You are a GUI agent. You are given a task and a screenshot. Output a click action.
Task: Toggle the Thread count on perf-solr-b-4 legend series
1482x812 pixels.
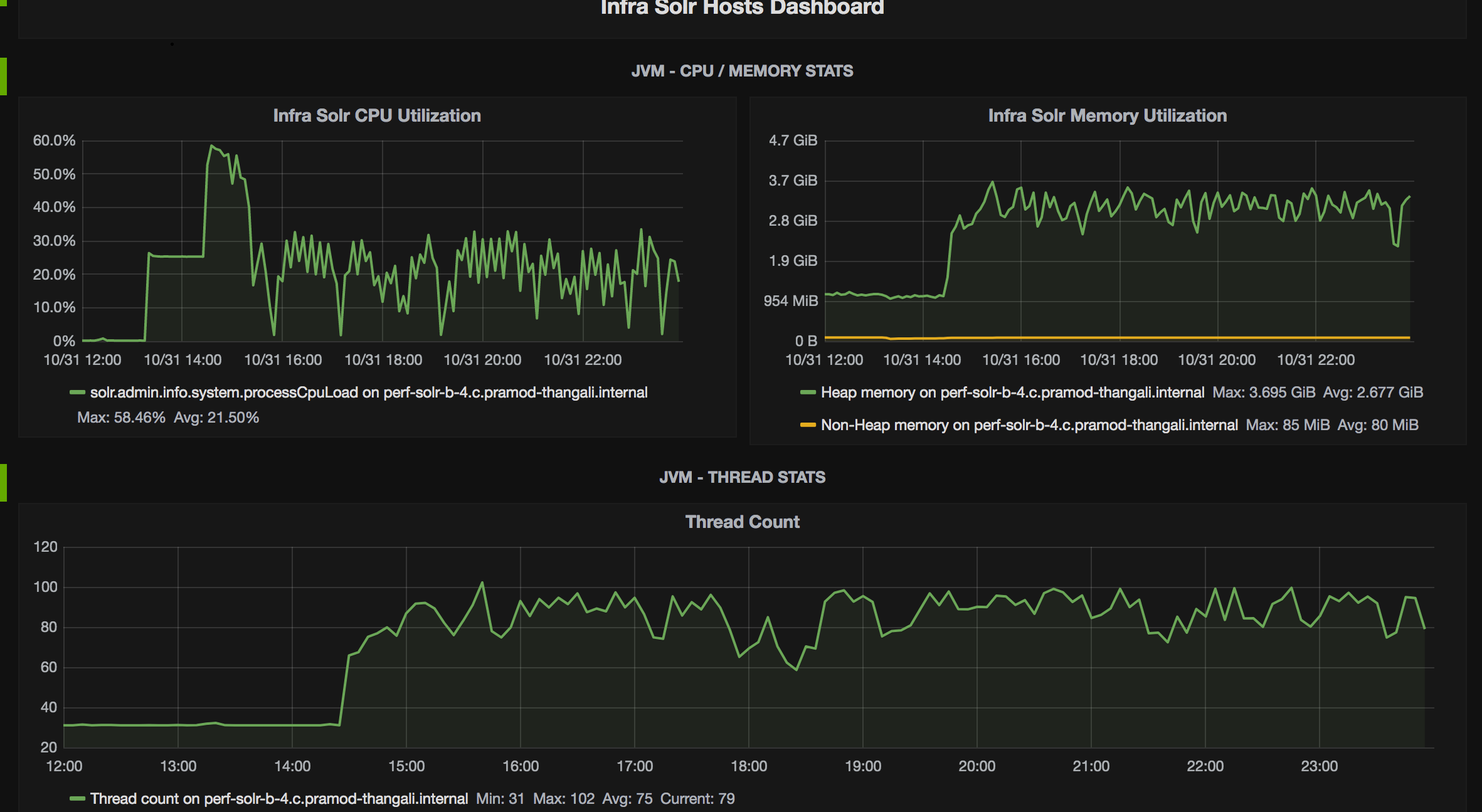pos(279,799)
